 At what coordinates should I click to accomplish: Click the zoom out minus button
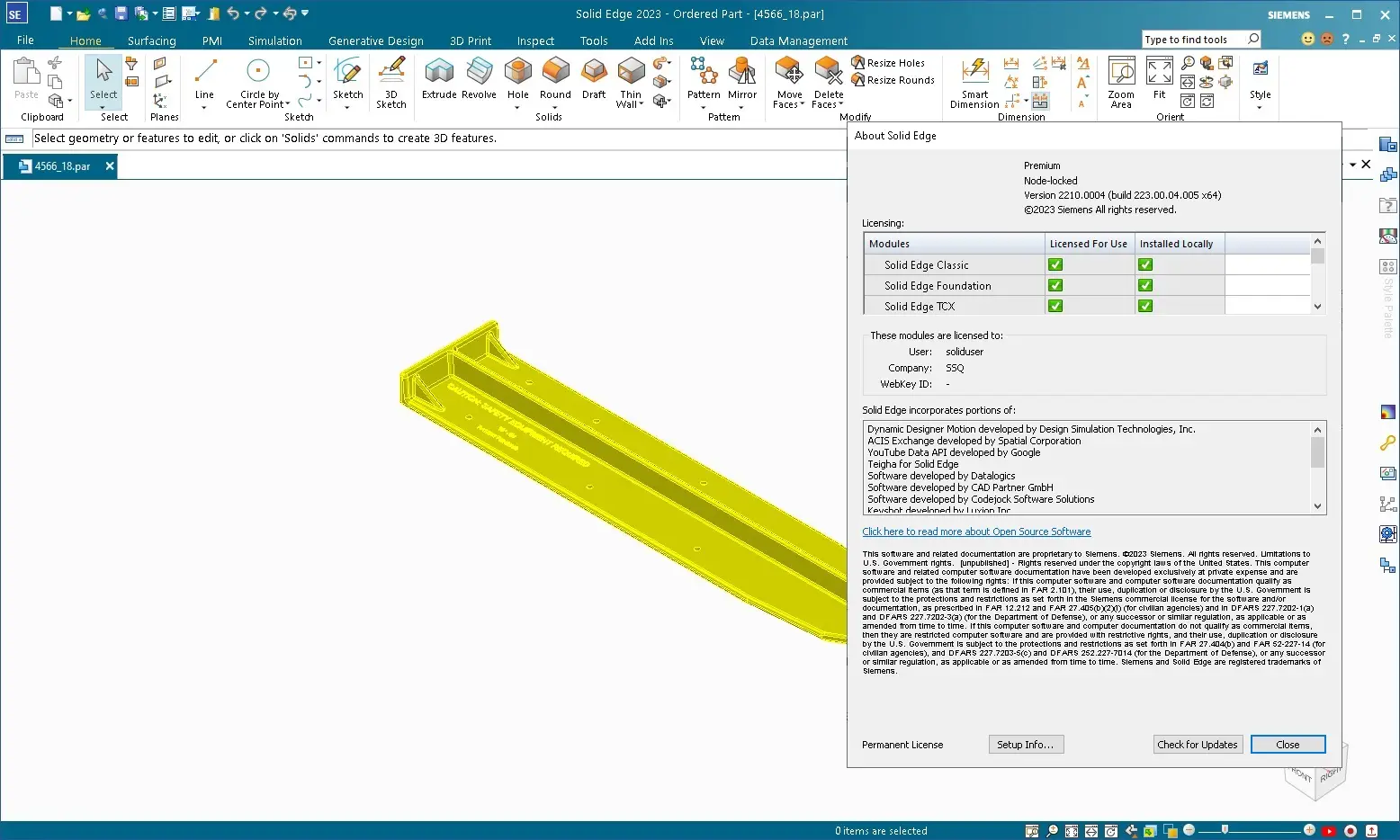point(1189,830)
